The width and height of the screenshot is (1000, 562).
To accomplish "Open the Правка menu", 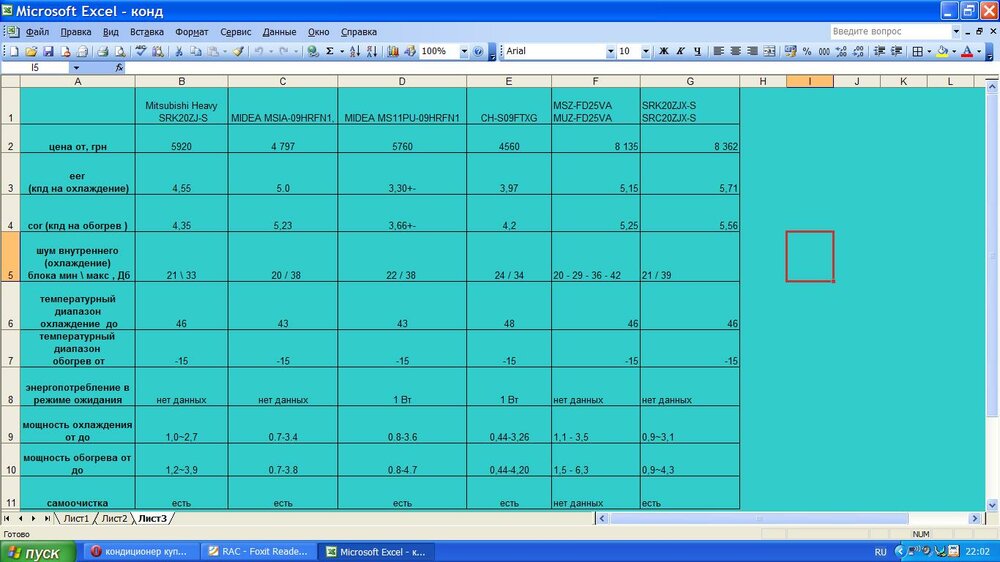I will click(x=75, y=32).
